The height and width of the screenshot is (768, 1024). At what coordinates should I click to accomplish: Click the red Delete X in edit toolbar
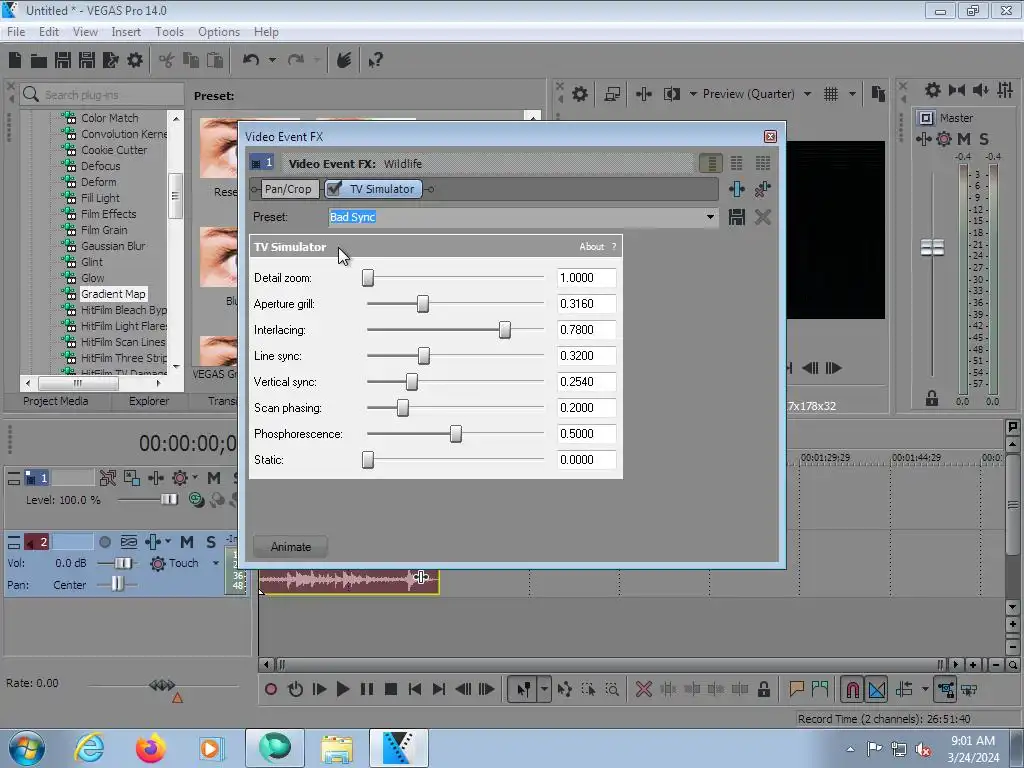point(643,689)
